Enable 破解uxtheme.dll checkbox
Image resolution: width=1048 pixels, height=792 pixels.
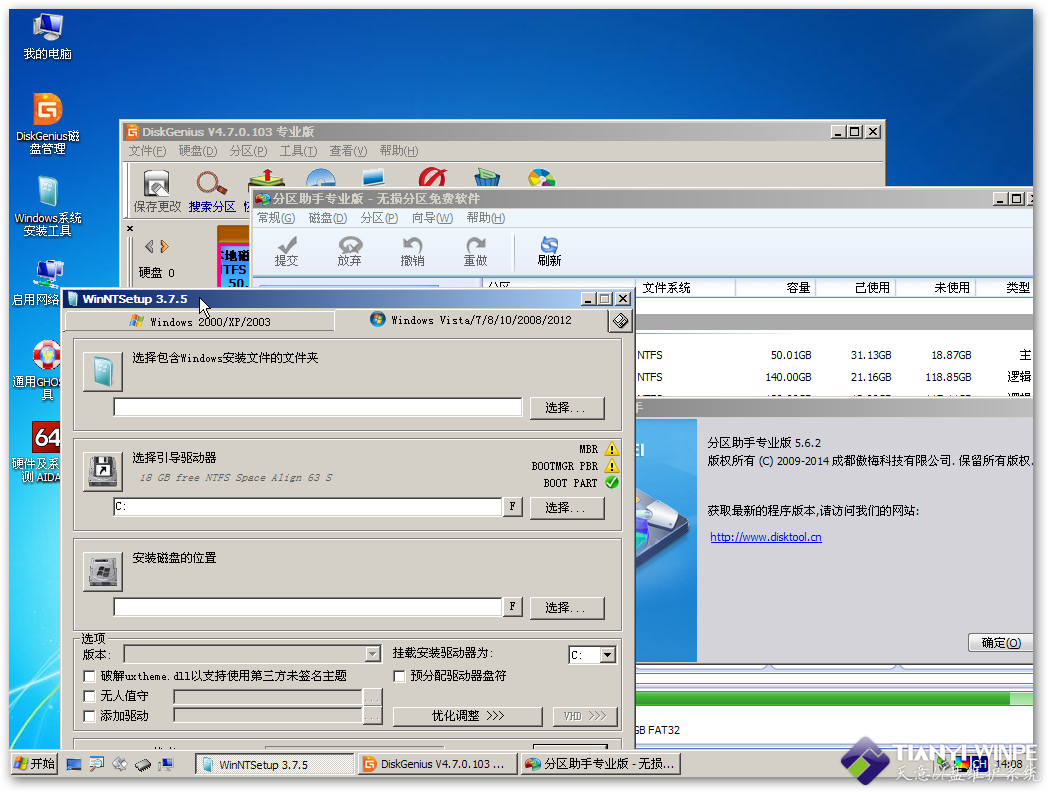click(x=90, y=676)
